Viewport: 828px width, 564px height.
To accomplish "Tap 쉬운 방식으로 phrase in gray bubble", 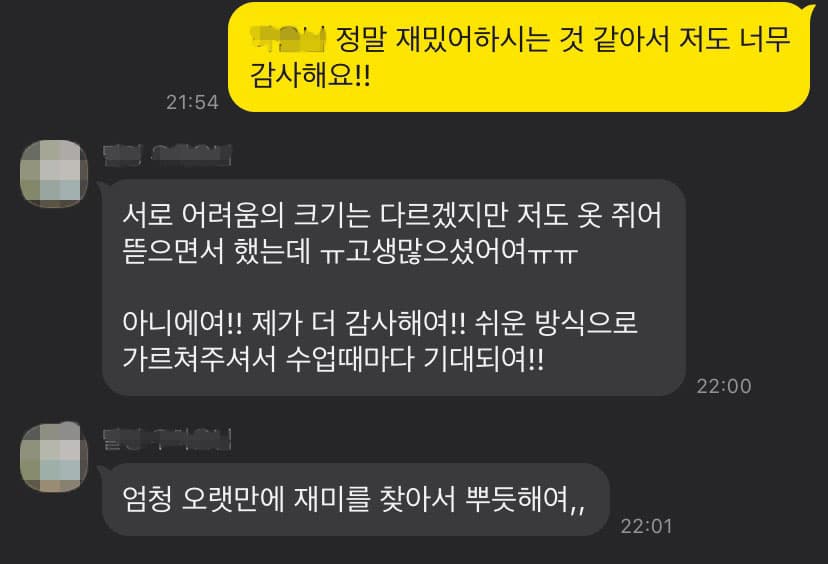I will tap(556, 323).
